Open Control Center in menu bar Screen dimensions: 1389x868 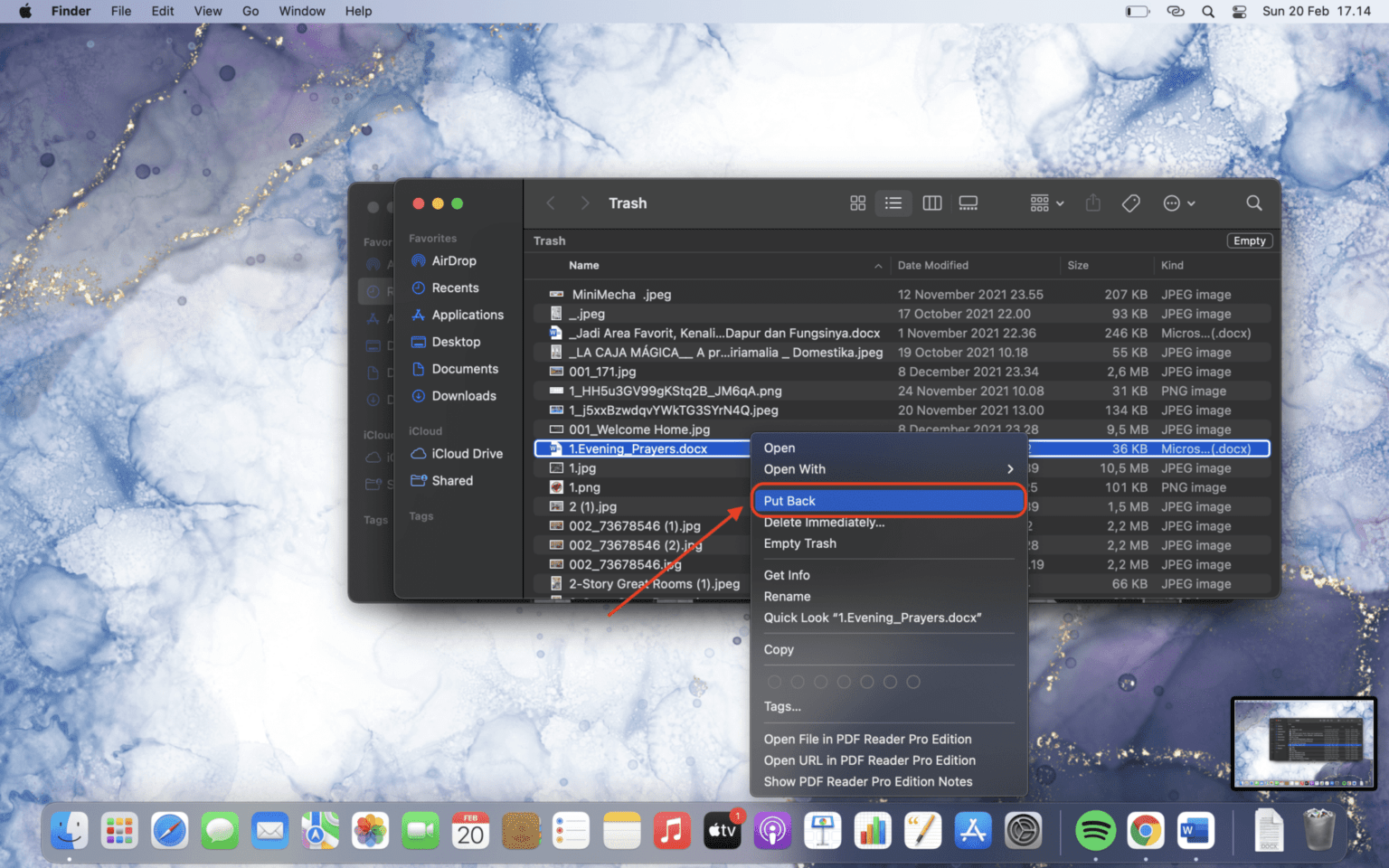pos(1239,11)
